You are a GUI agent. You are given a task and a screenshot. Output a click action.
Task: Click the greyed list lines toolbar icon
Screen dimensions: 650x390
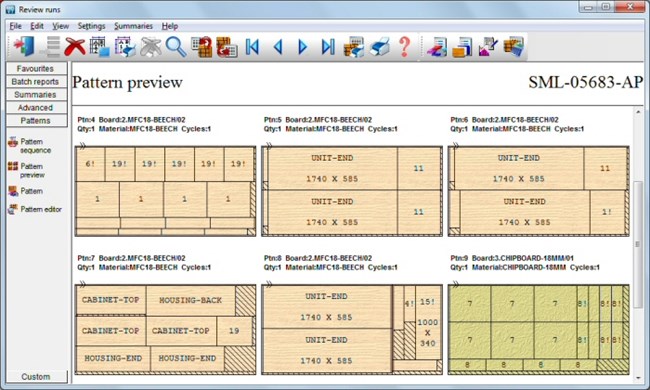coord(50,46)
